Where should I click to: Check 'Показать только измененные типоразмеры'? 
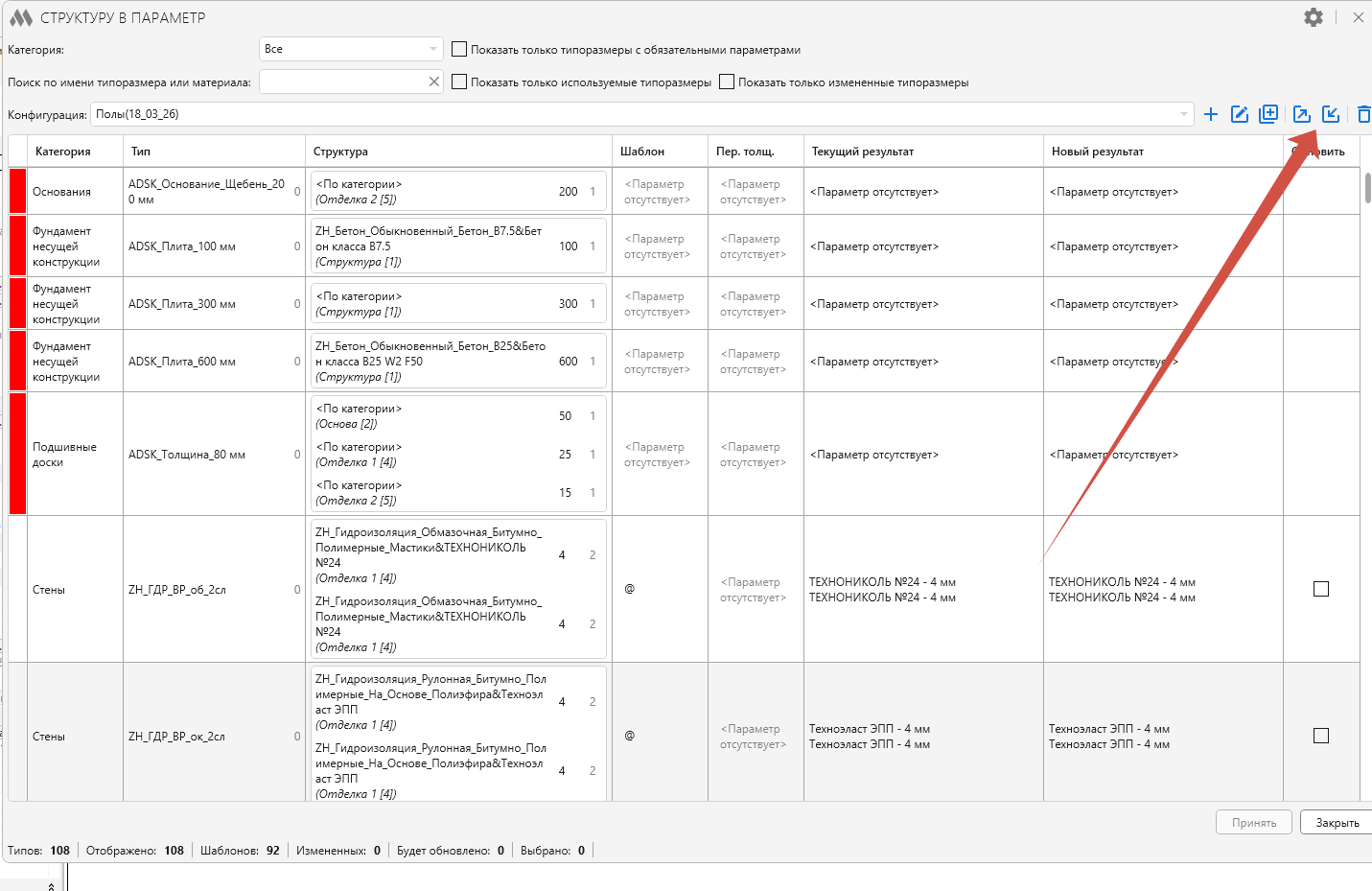[727, 82]
